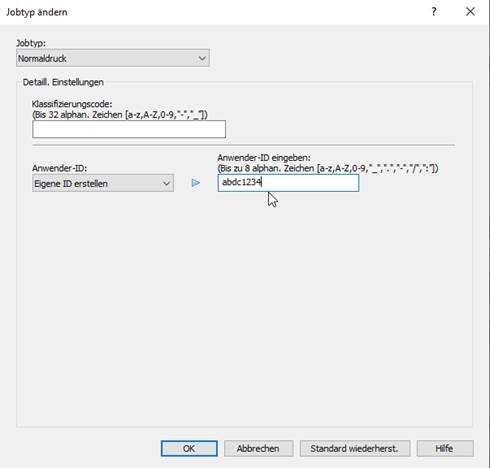This screenshot has width=490, height=468.
Task: Click the Bis 32 alphan. Zeichen hint text
Action: pyautogui.click(x=120, y=115)
